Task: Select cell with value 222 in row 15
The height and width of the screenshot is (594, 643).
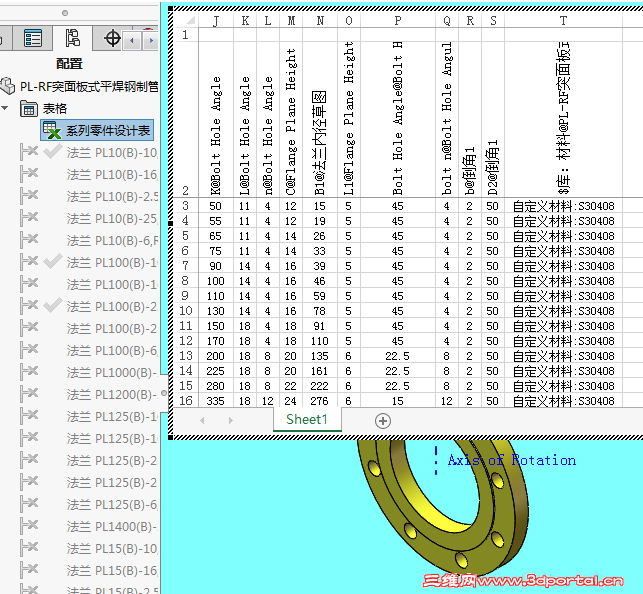Action: [320, 386]
